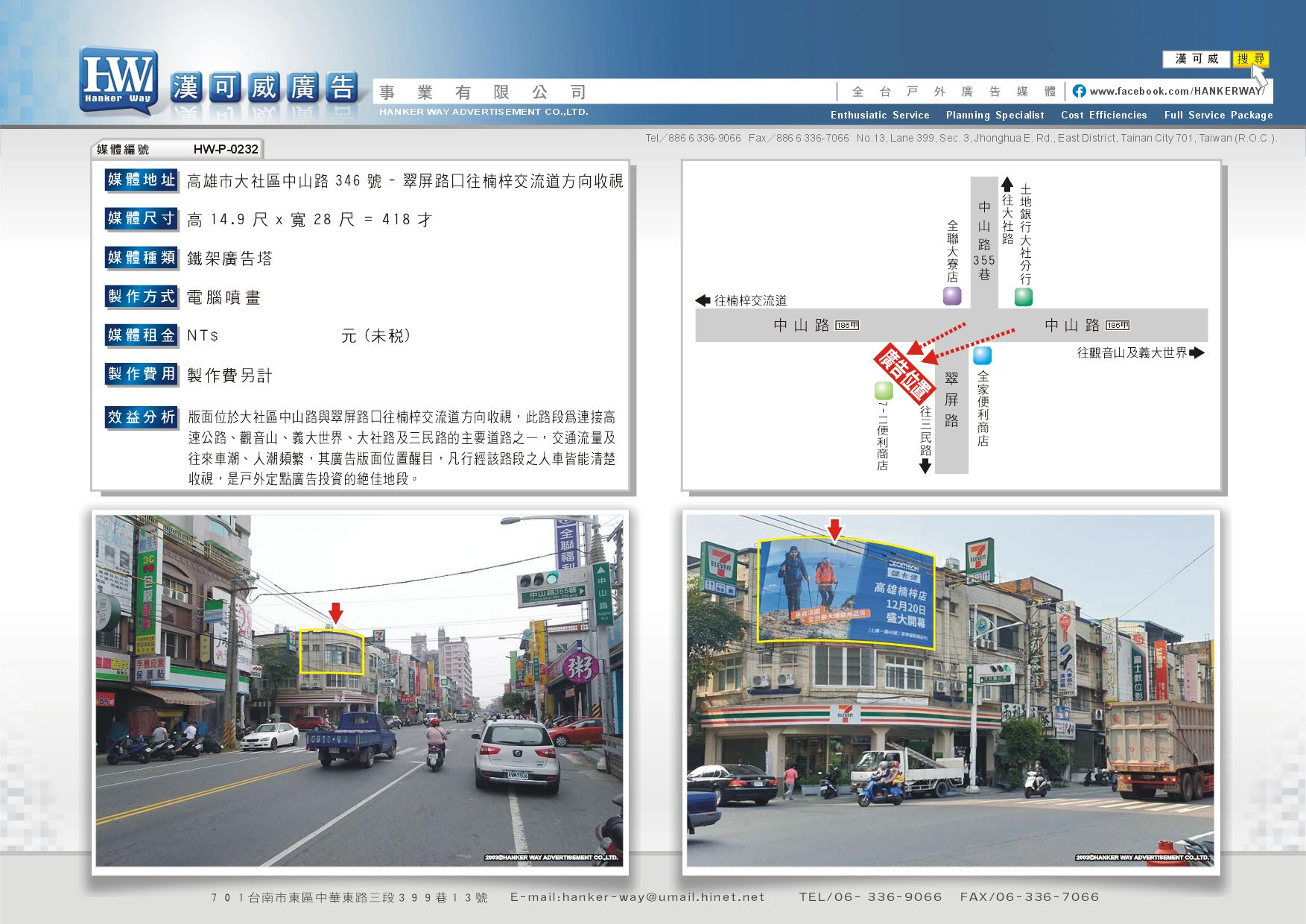Viewport: 1306px width, 924px height.
Task: Click the 製作方式 label
Action: point(142,297)
